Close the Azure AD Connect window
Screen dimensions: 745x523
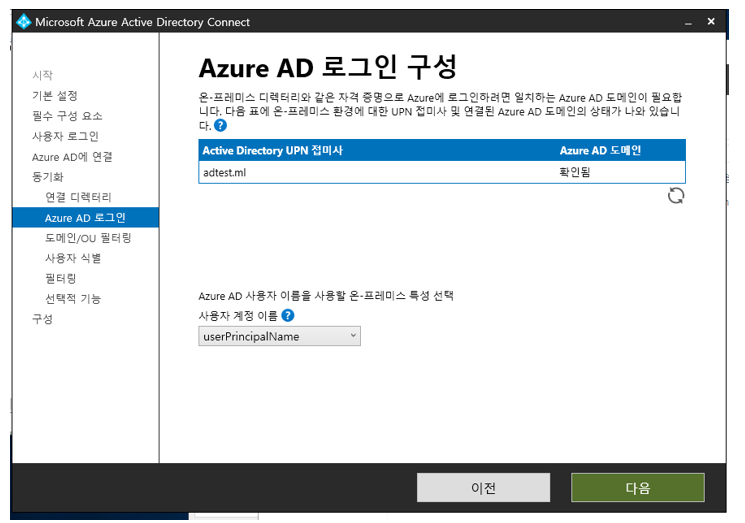pos(711,21)
